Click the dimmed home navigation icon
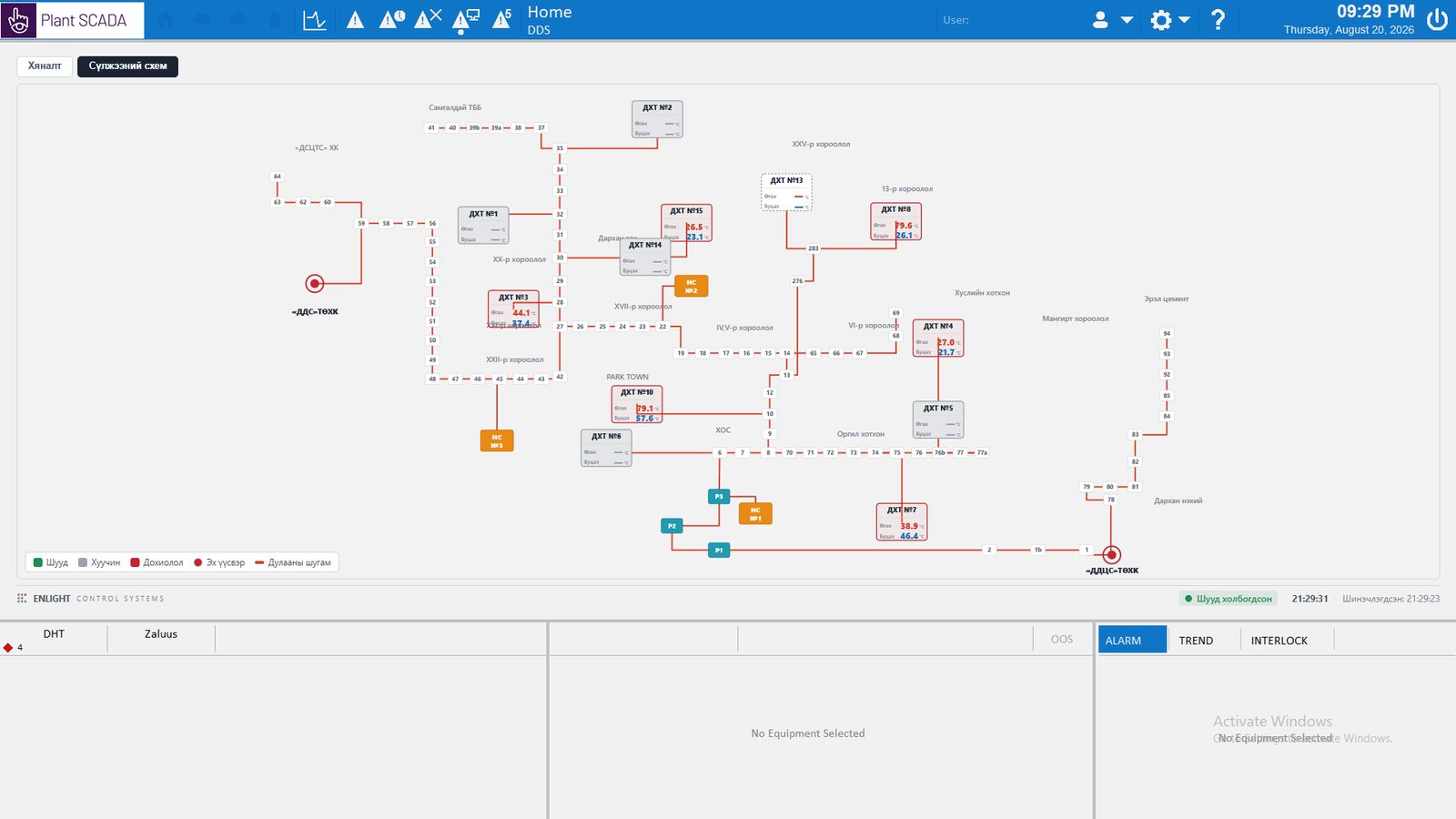The image size is (1456, 819). point(166,19)
